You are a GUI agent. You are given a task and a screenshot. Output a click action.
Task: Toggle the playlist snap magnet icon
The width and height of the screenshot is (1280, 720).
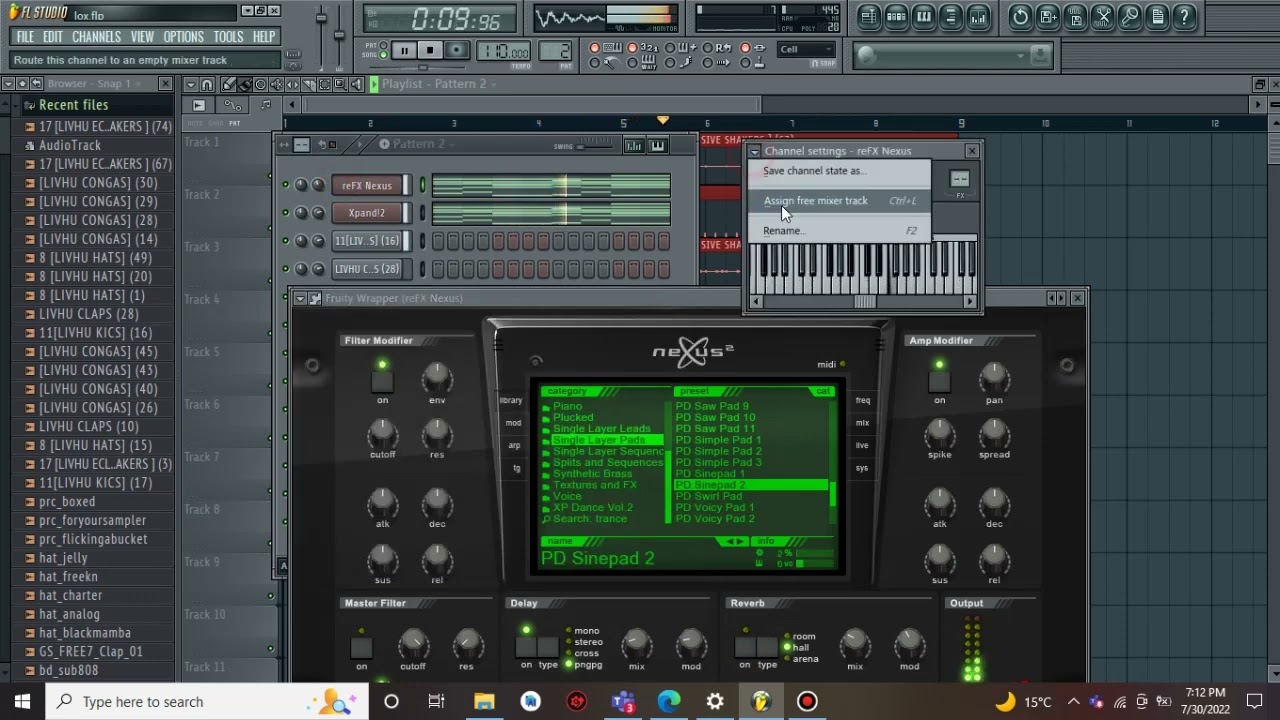point(207,84)
